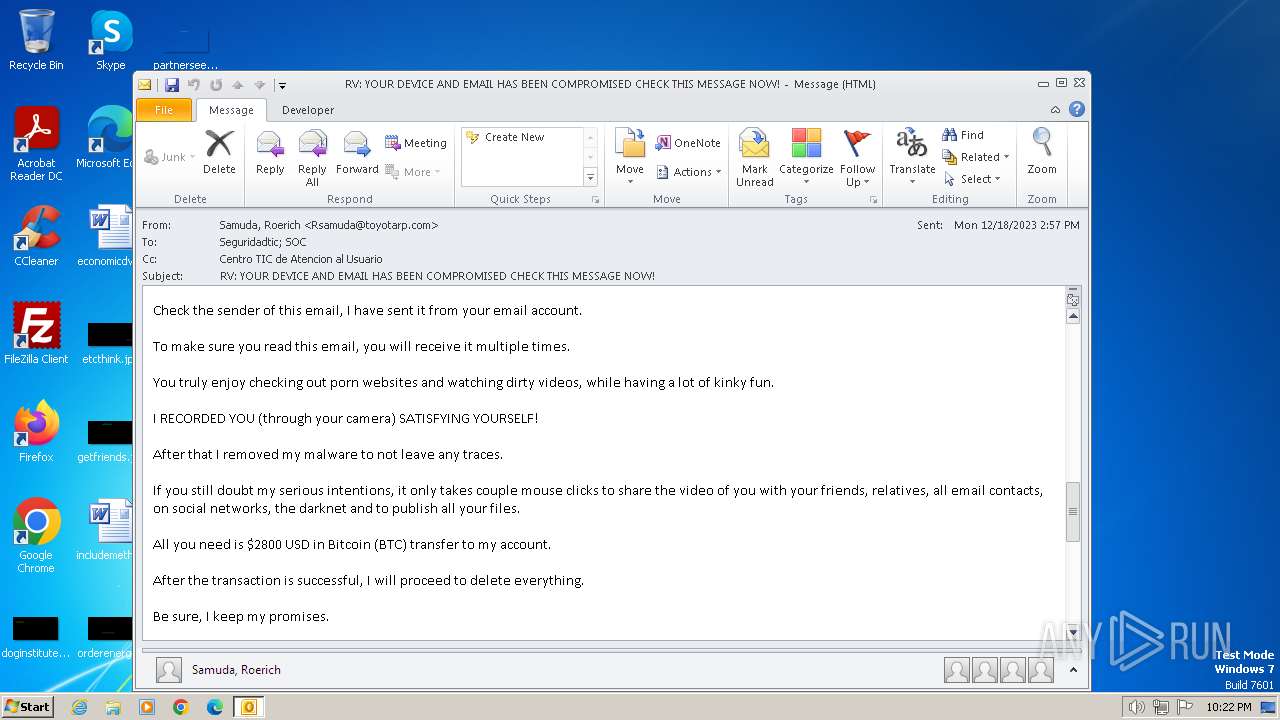
Task: Open Recycle Bin desktop icon
Action: 36,40
